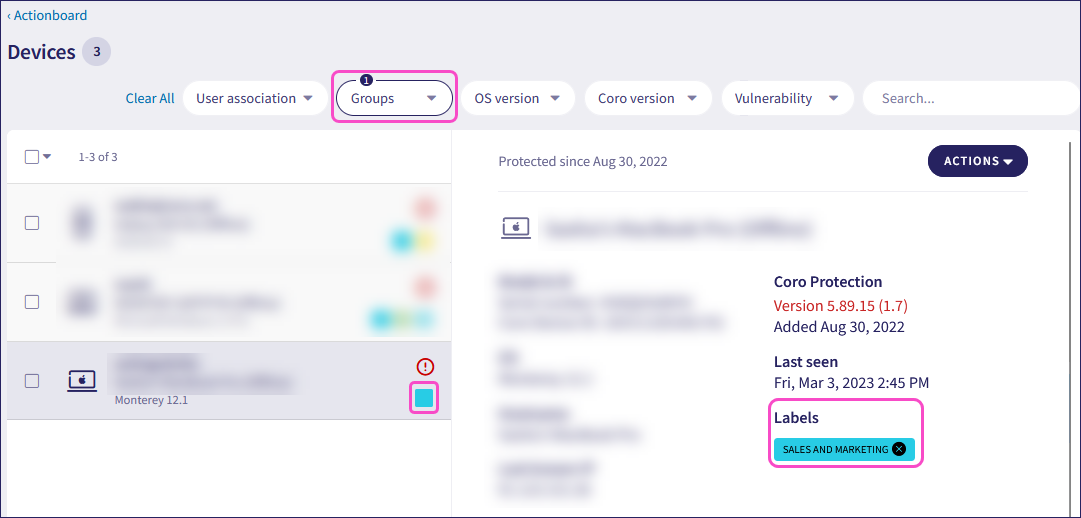
Task: Open the Actions menu button
Action: (977, 161)
